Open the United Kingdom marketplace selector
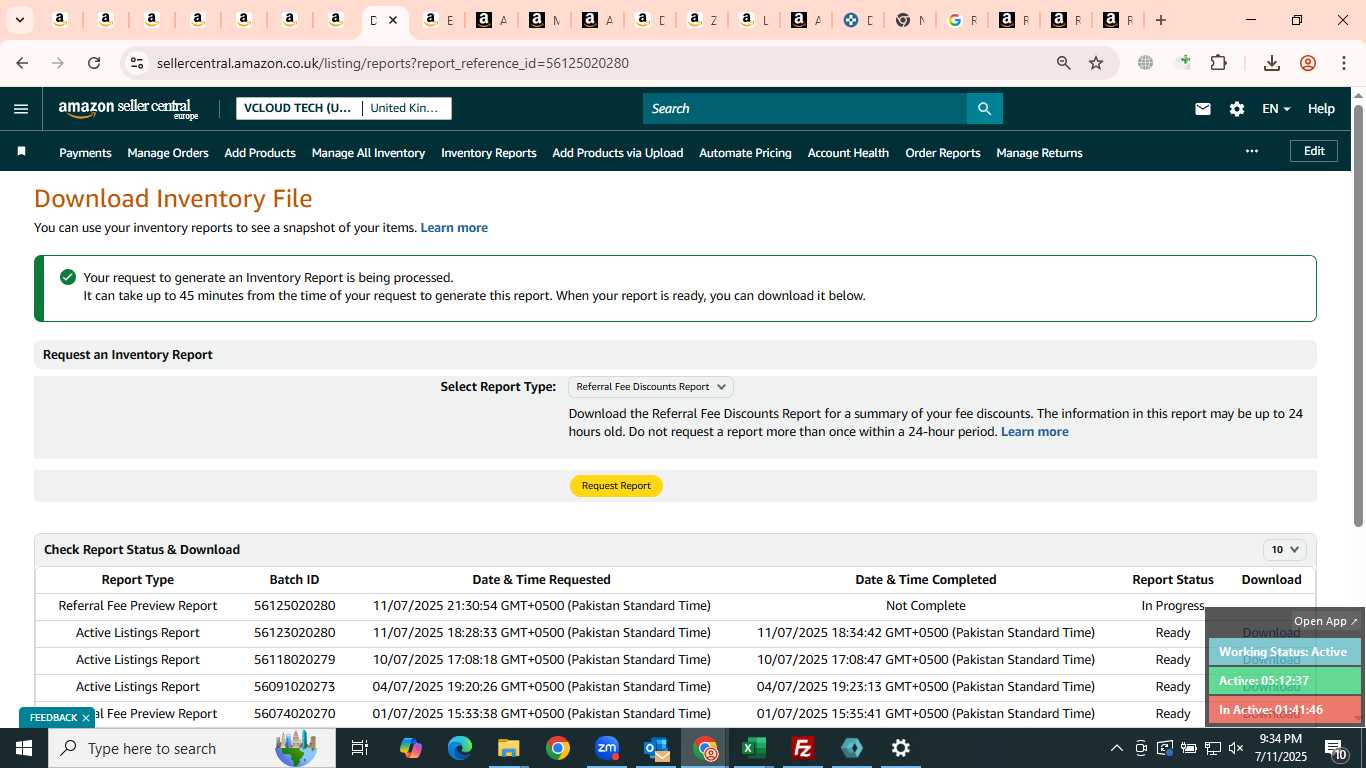Screen dimensions: 1366x768 coord(405,108)
